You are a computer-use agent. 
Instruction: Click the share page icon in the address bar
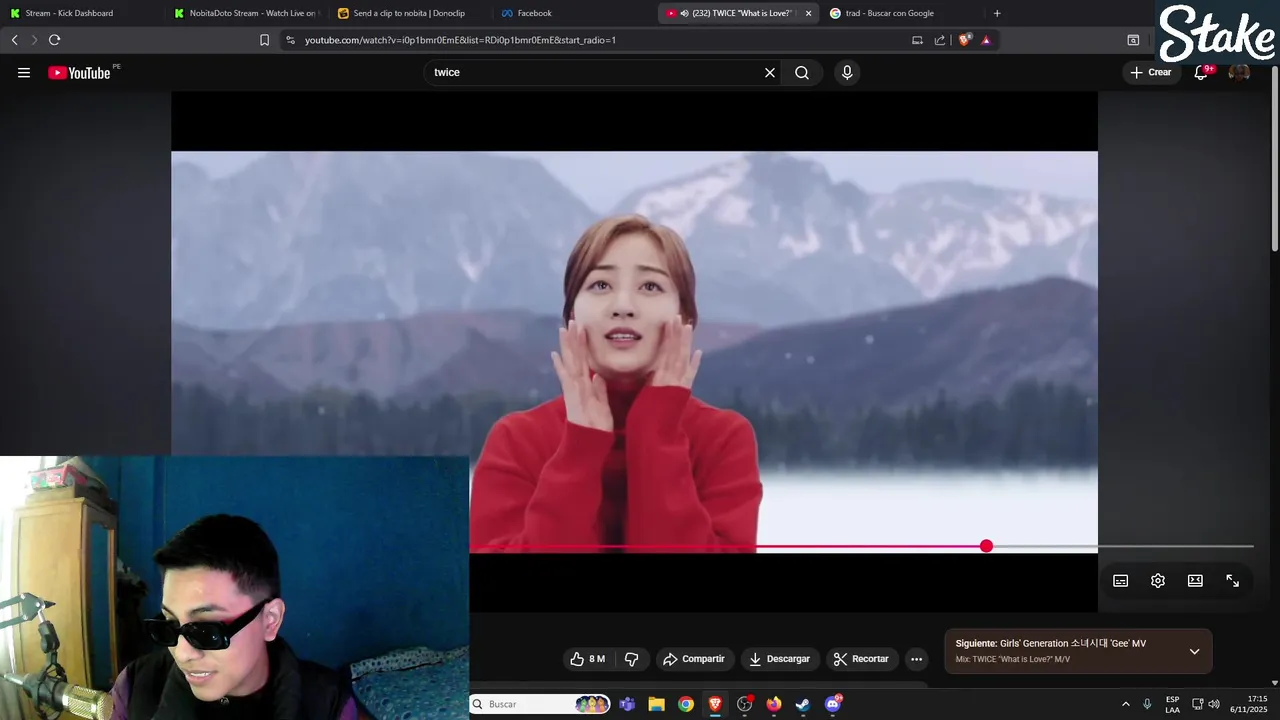coord(940,40)
